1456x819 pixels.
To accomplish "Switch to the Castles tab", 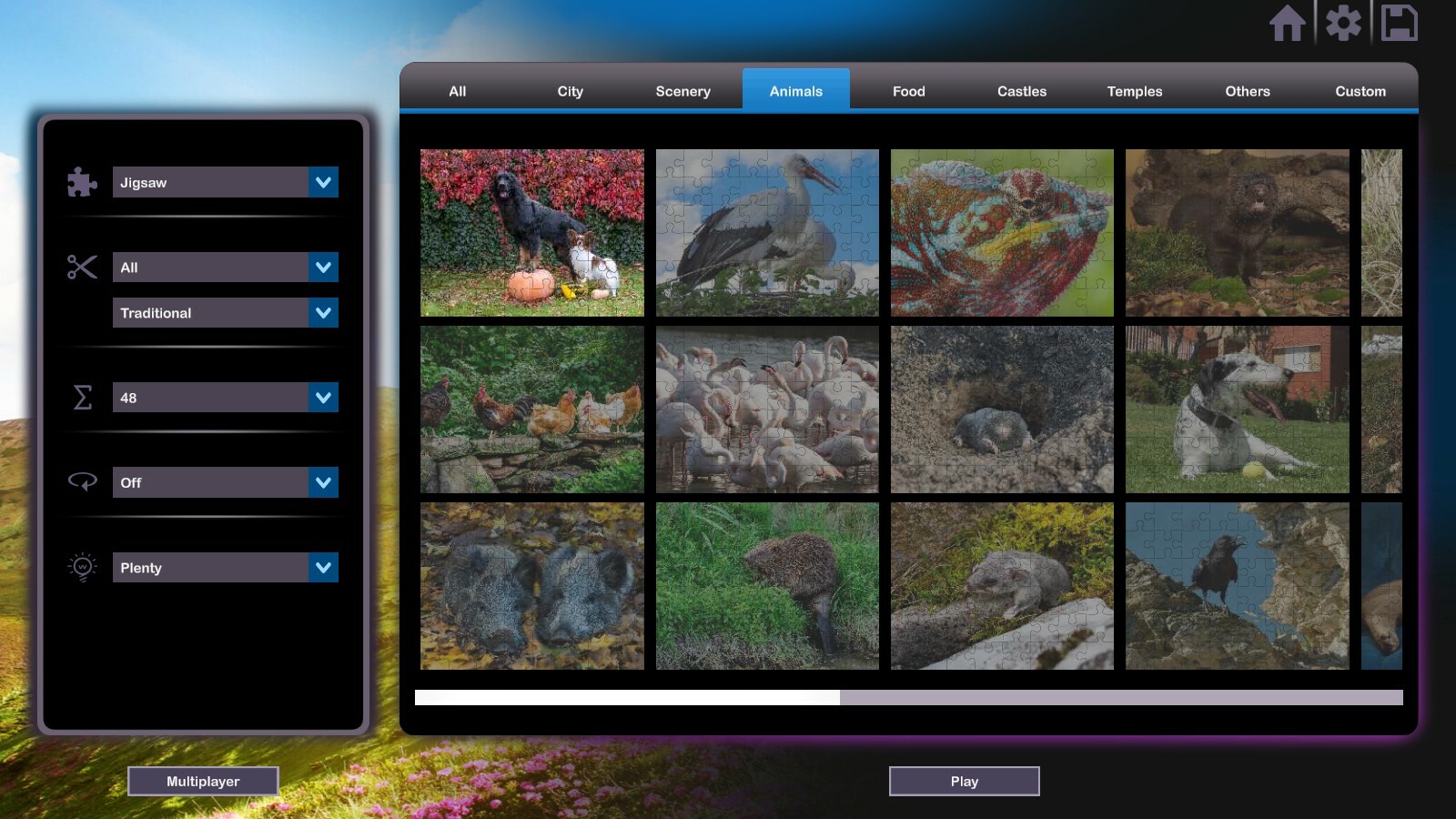I will 1021,91.
